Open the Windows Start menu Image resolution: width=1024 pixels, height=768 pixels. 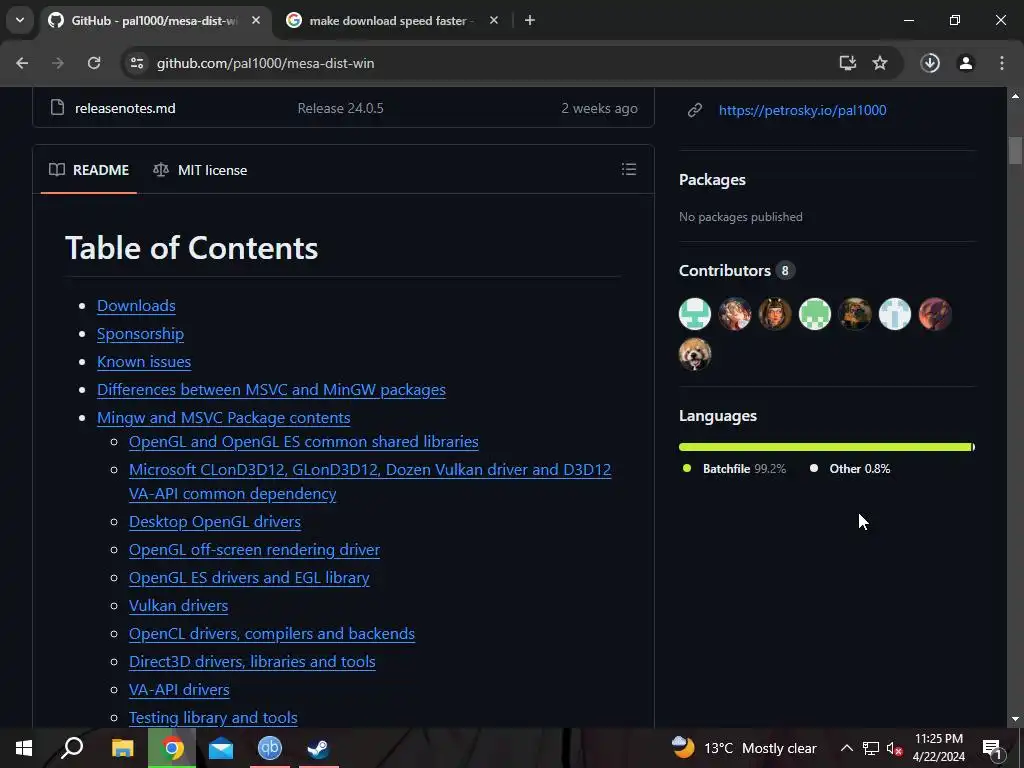[24, 748]
